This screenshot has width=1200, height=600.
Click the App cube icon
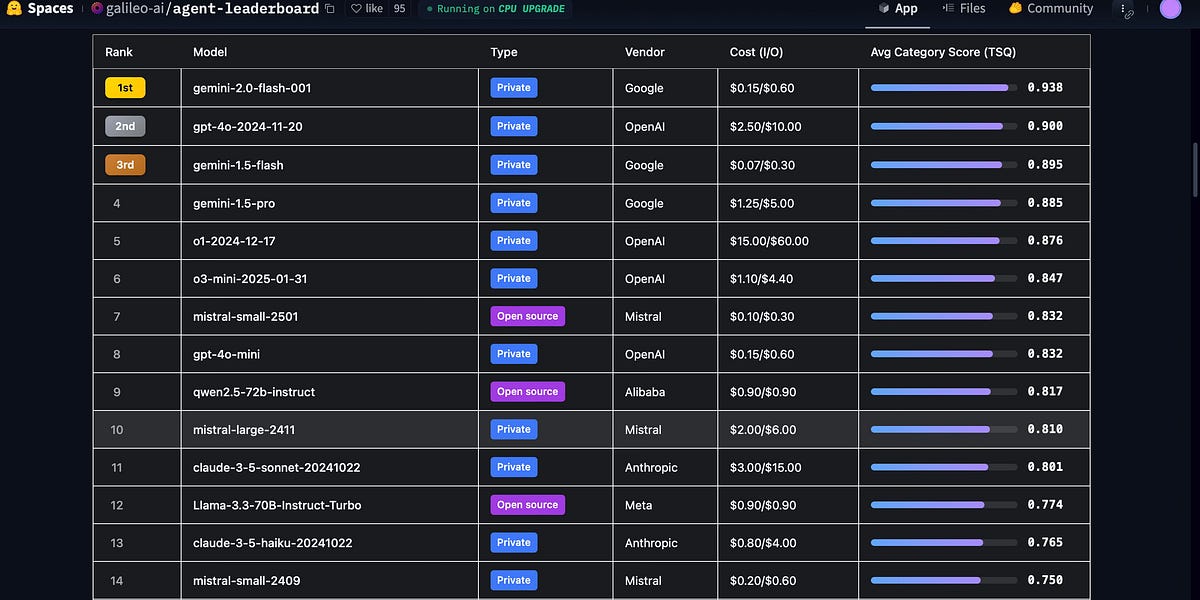pyautogui.click(x=882, y=8)
